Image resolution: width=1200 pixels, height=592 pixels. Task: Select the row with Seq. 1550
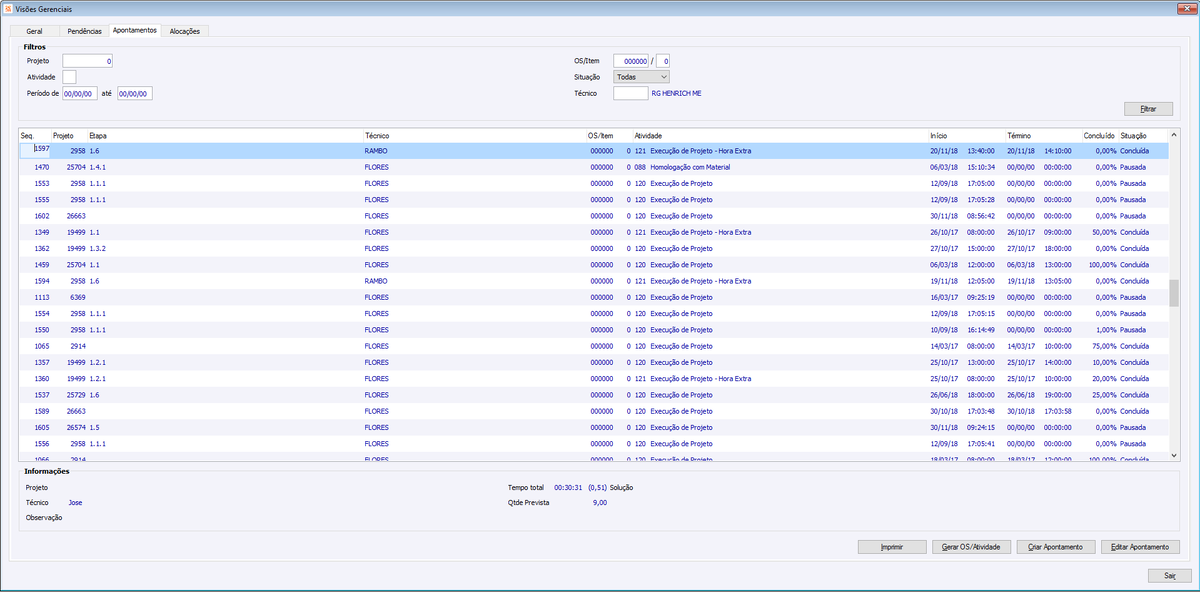[x=594, y=329]
